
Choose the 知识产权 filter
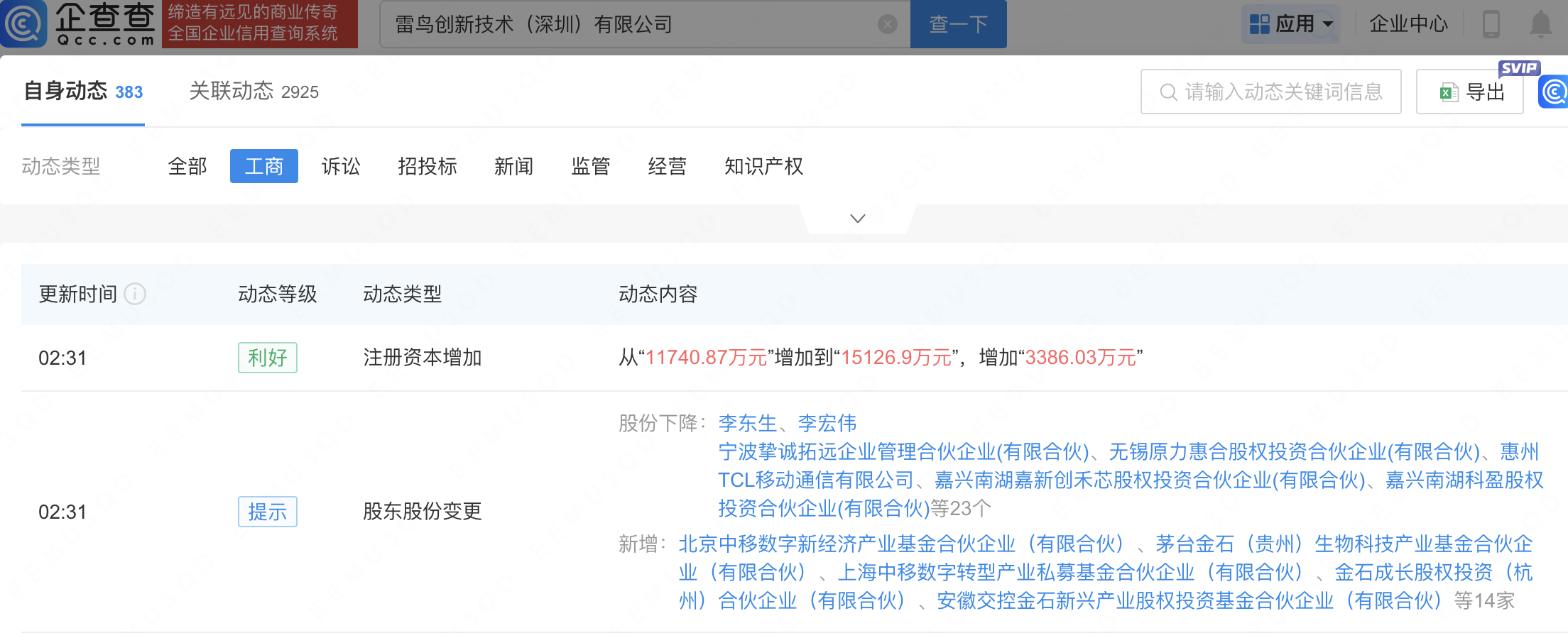pos(763,167)
